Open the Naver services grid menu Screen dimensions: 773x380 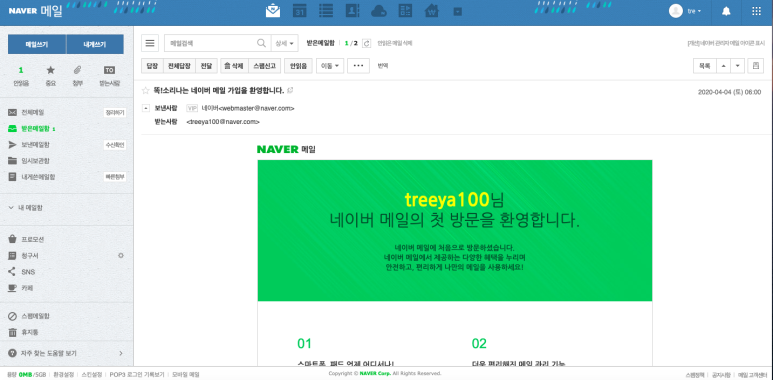click(756, 11)
